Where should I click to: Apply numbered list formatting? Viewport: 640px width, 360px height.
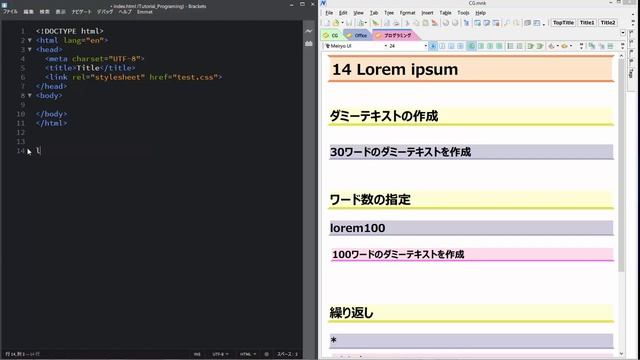tap(519, 46)
